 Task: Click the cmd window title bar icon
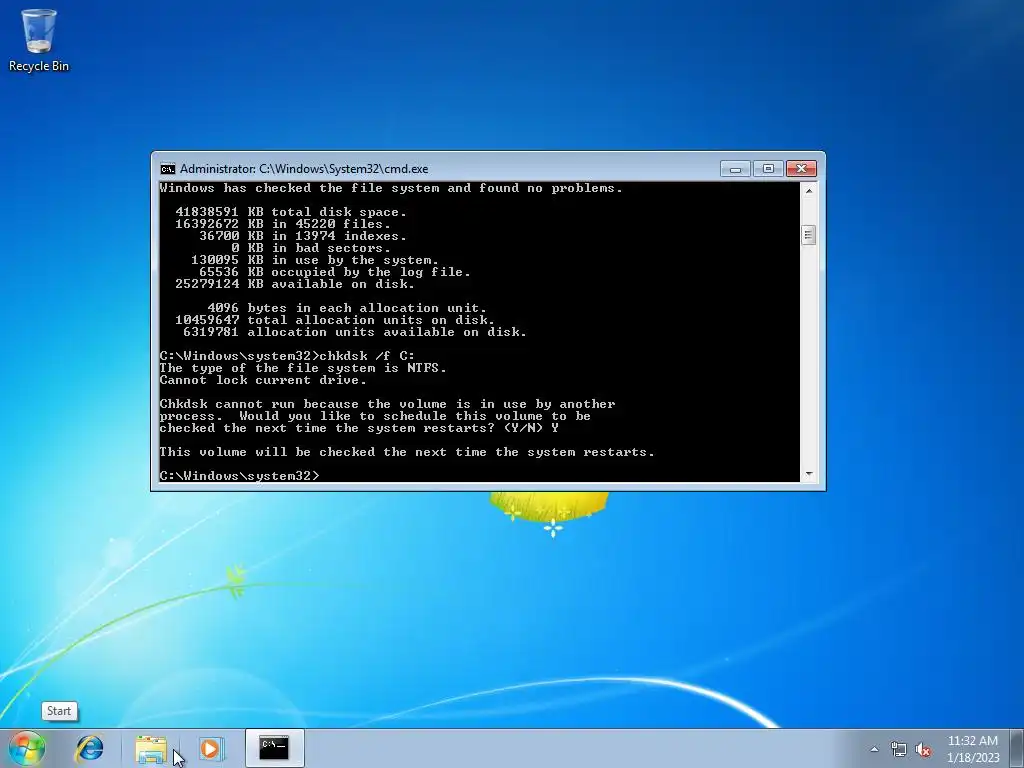coord(168,169)
